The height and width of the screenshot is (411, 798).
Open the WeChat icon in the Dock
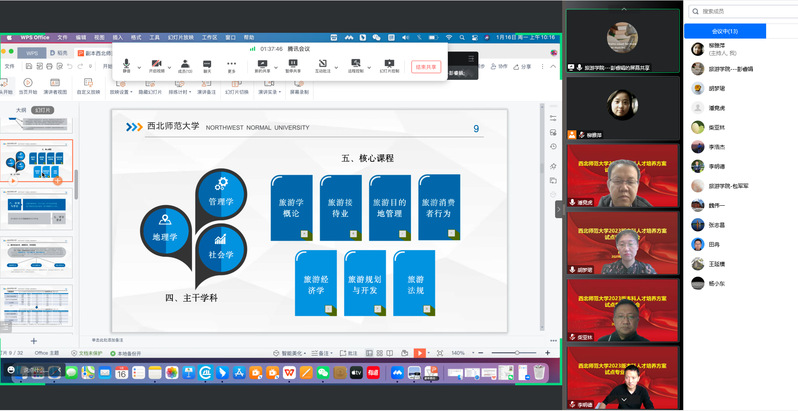tap(323, 373)
